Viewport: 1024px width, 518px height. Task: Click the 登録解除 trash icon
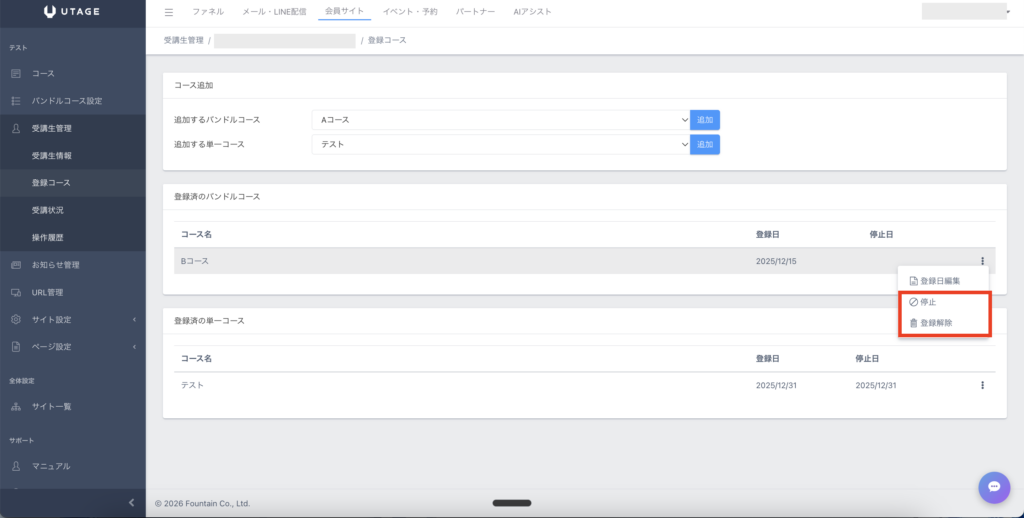(x=914, y=323)
